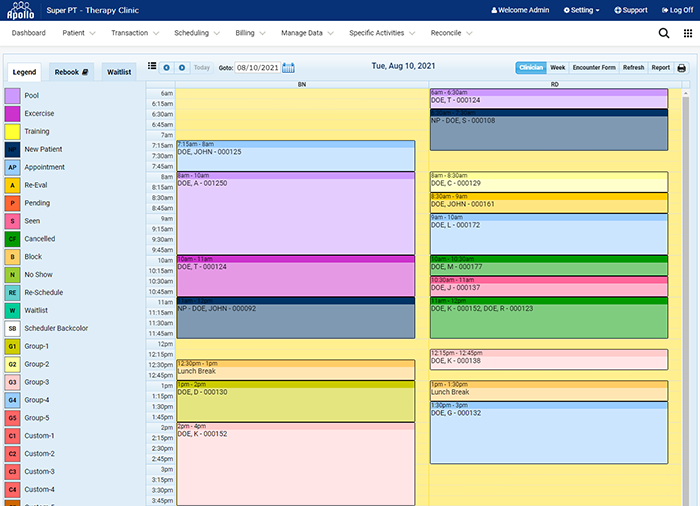Click the Encounter Form button

pyautogui.click(x=593, y=68)
